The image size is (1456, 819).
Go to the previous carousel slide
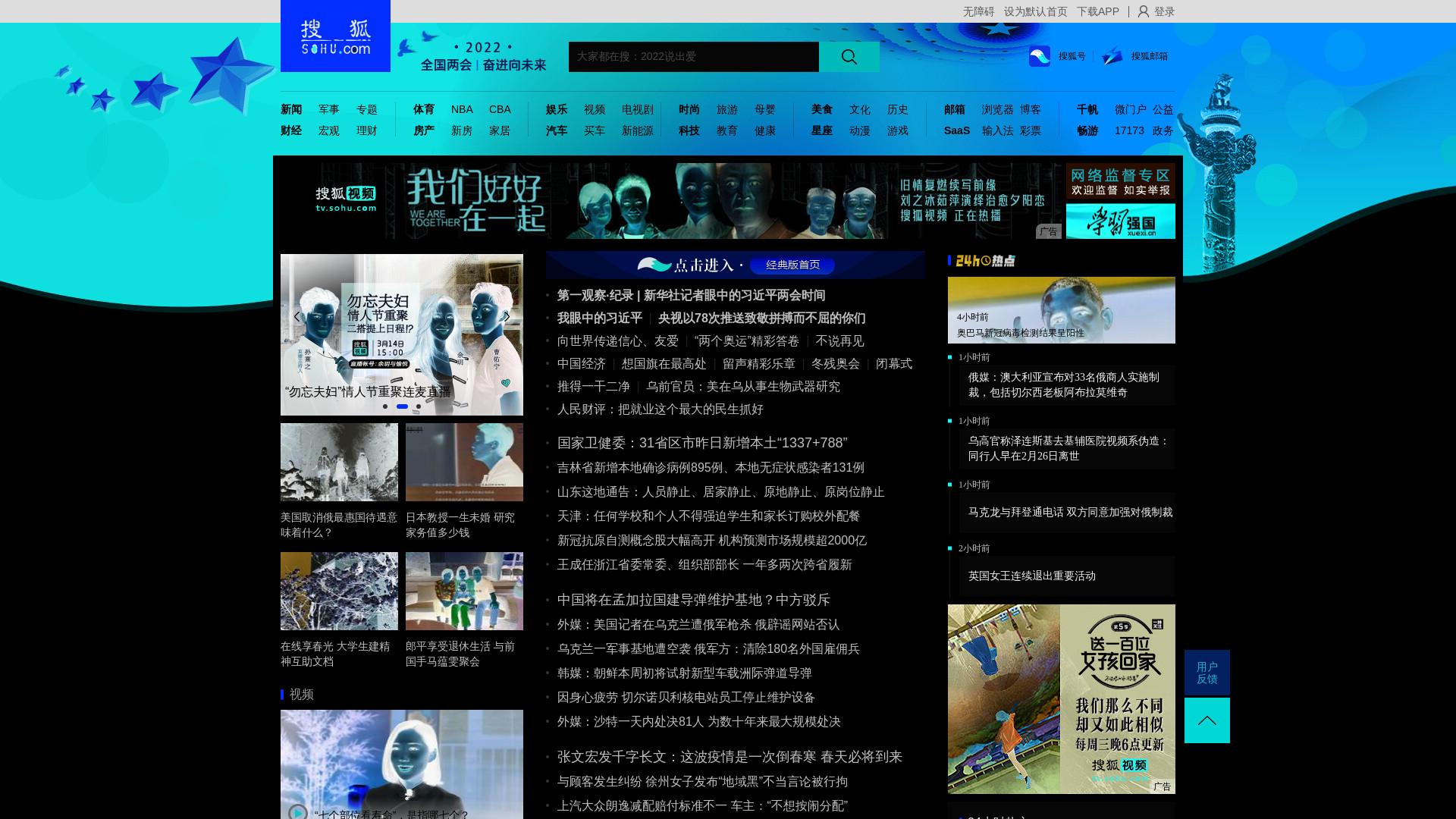click(x=297, y=316)
